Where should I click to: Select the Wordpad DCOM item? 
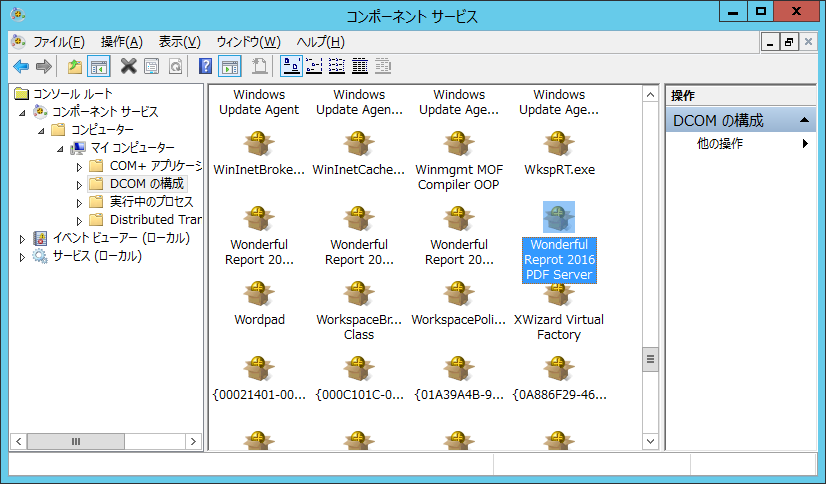click(x=259, y=304)
